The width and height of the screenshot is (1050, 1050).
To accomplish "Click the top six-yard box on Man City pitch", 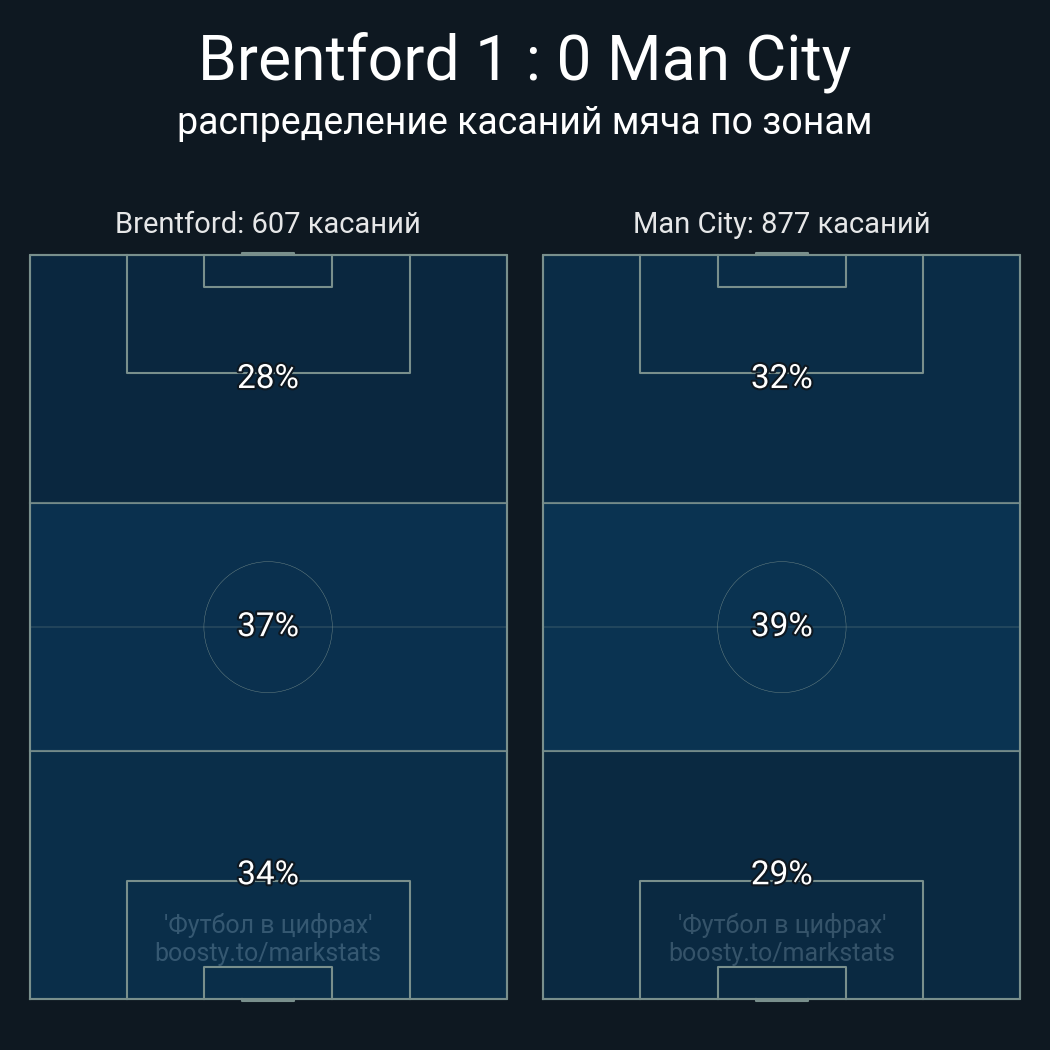I will [x=781, y=271].
